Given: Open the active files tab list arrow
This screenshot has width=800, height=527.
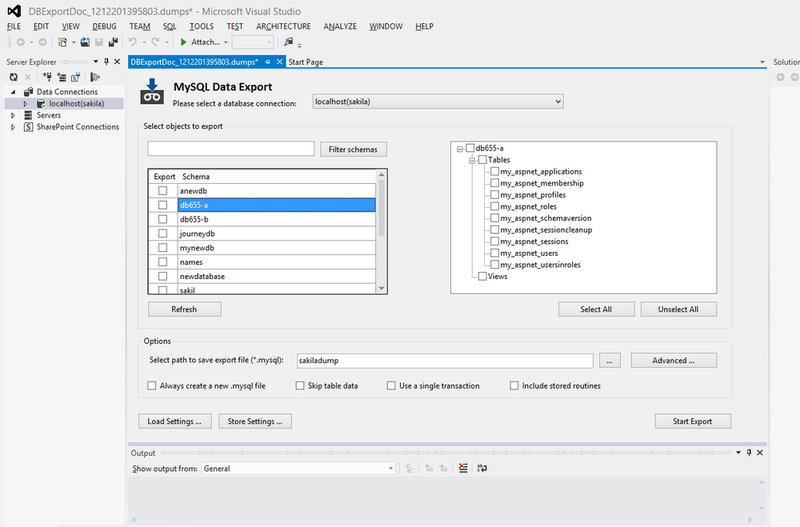Looking at the screenshot, I should (x=762, y=62).
